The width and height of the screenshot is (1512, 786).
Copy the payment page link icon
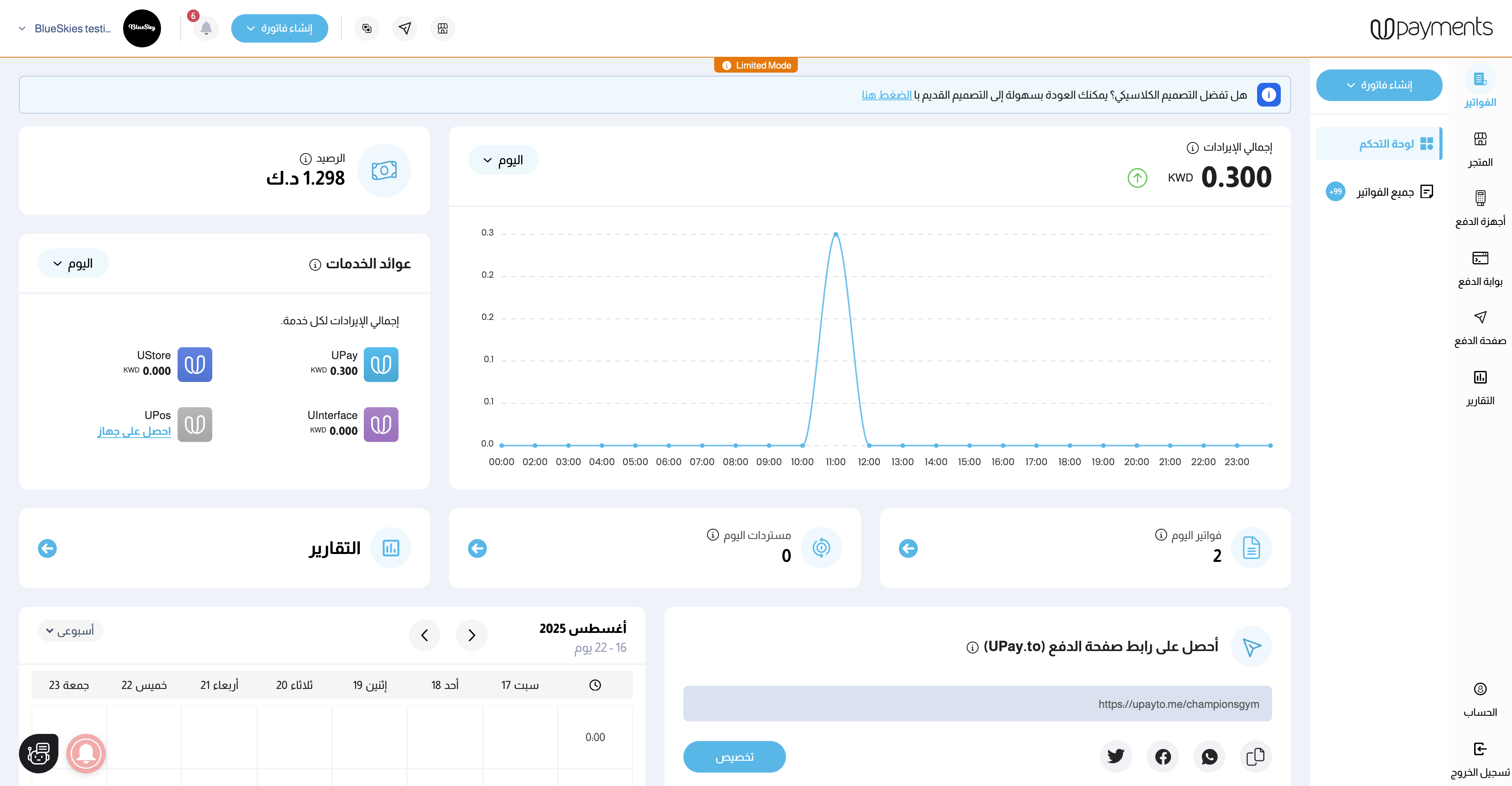[x=1255, y=756]
